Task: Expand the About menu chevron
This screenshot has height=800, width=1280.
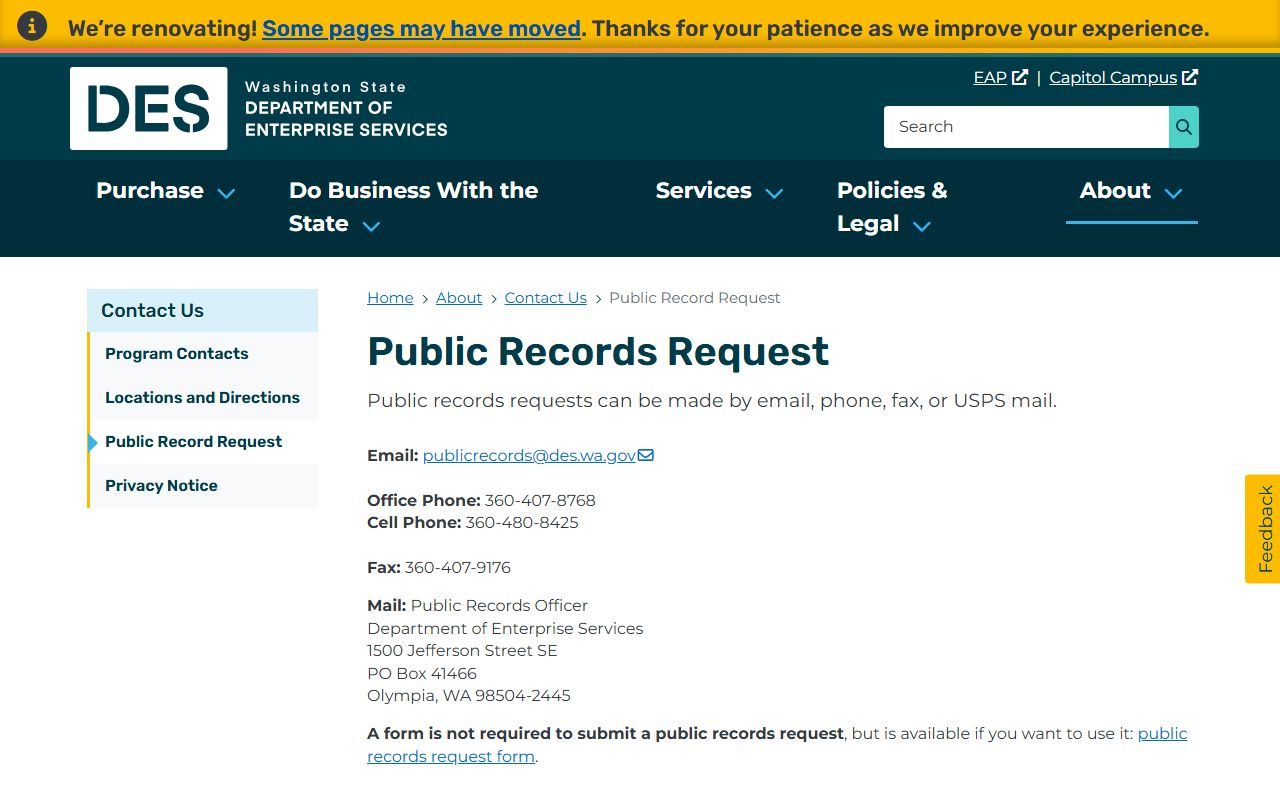Action: [1174, 193]
